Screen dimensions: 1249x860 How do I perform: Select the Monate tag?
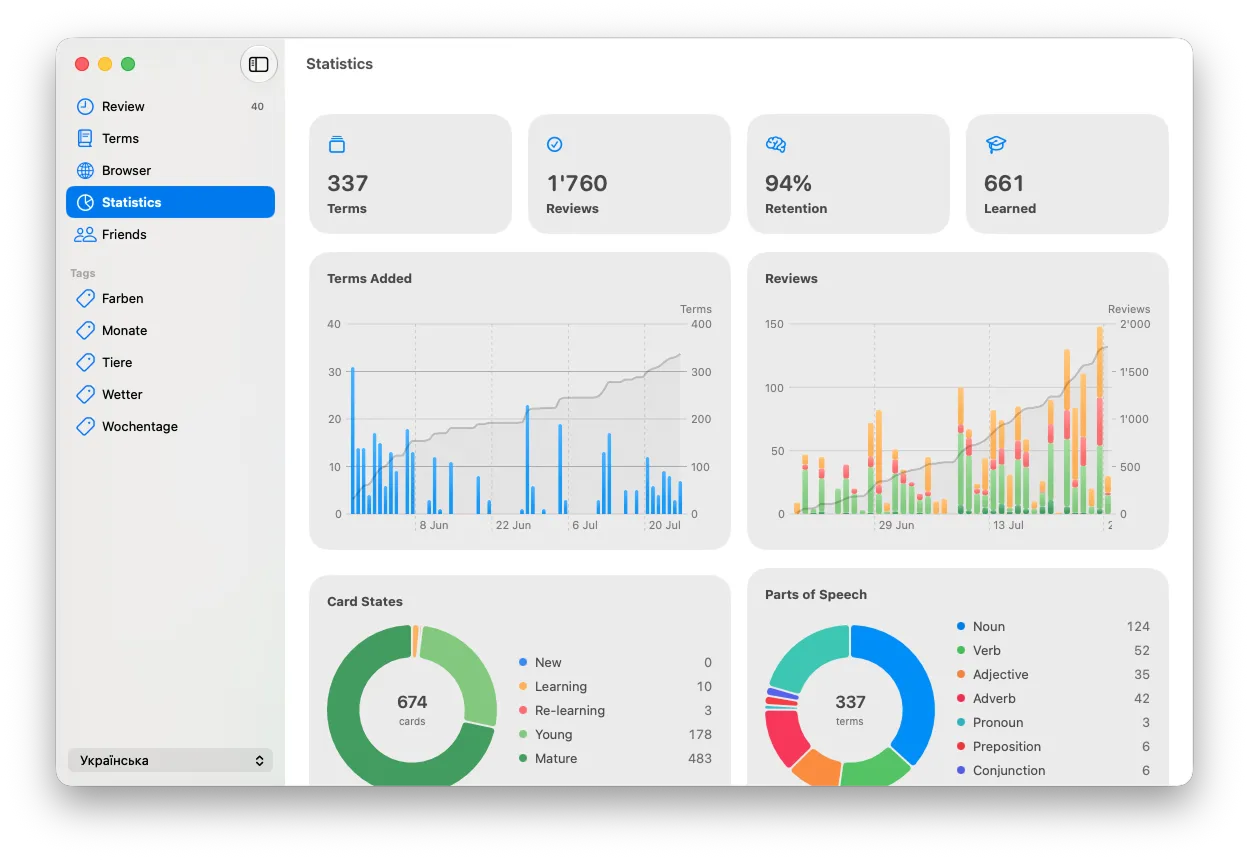click(x=170, y=330)
